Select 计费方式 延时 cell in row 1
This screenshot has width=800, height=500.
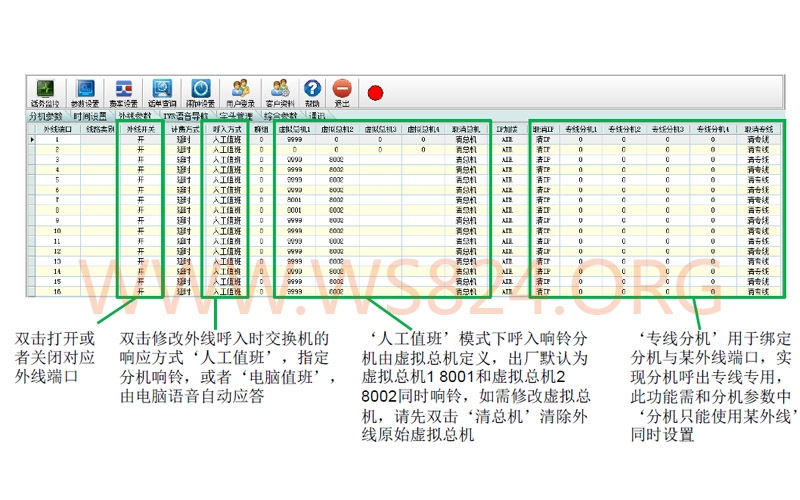coord(184,139)
